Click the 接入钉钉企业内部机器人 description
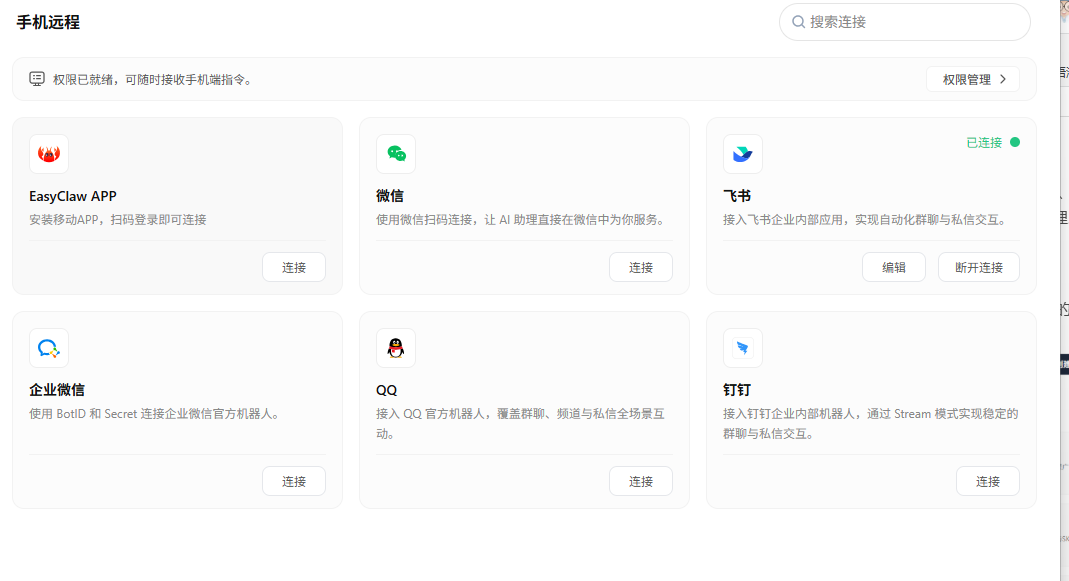Viewport: 1069px width, 581px height. [x=871, y=423]
